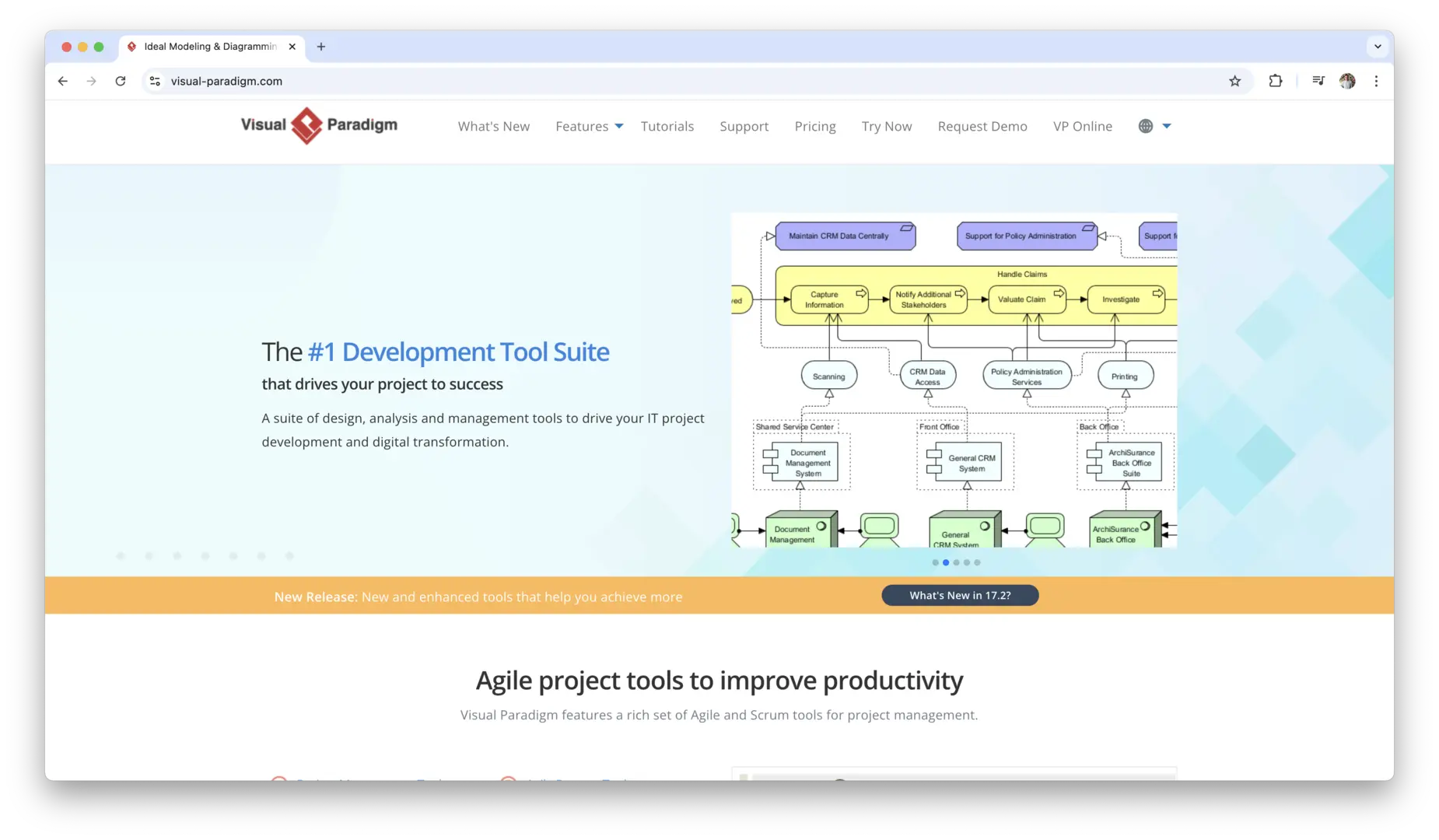
Task: Select the second carousel dot
Action: [946, 562]
